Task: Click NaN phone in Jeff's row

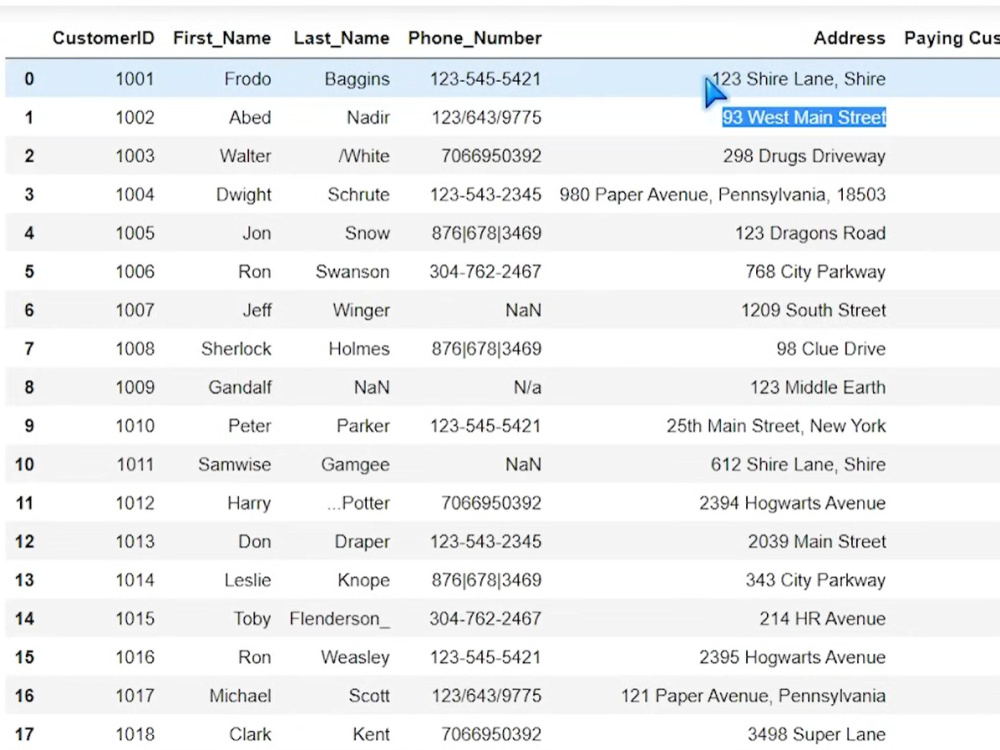Action: [x=523, y=311]
